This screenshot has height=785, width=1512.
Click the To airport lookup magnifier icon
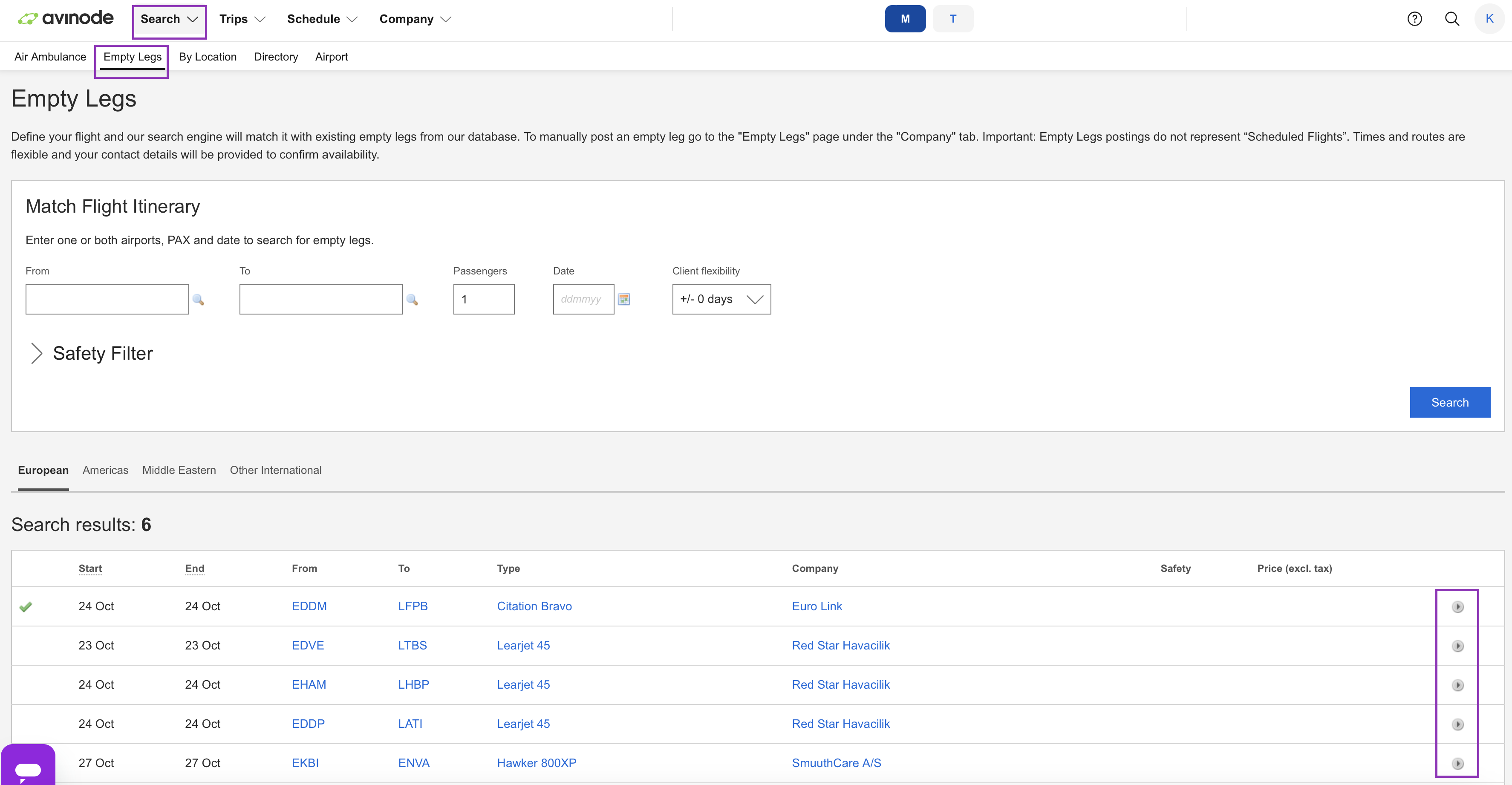point(412,300)
